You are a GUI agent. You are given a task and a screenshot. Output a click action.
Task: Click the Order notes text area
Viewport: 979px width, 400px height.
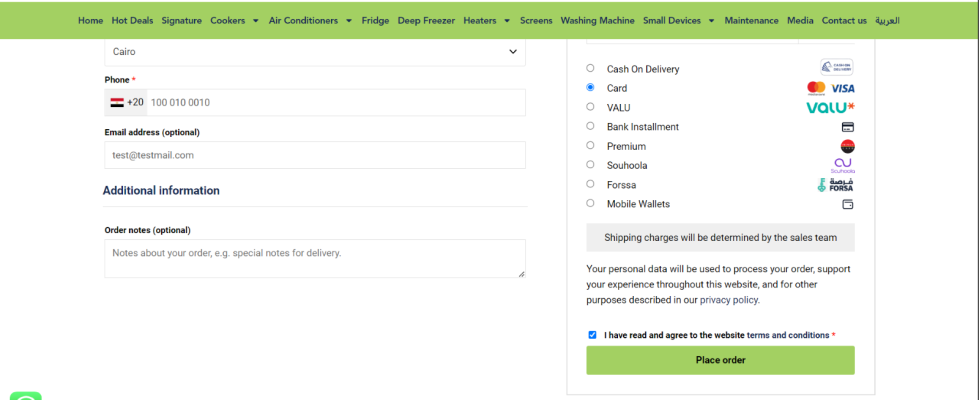[x=314, y=258]
